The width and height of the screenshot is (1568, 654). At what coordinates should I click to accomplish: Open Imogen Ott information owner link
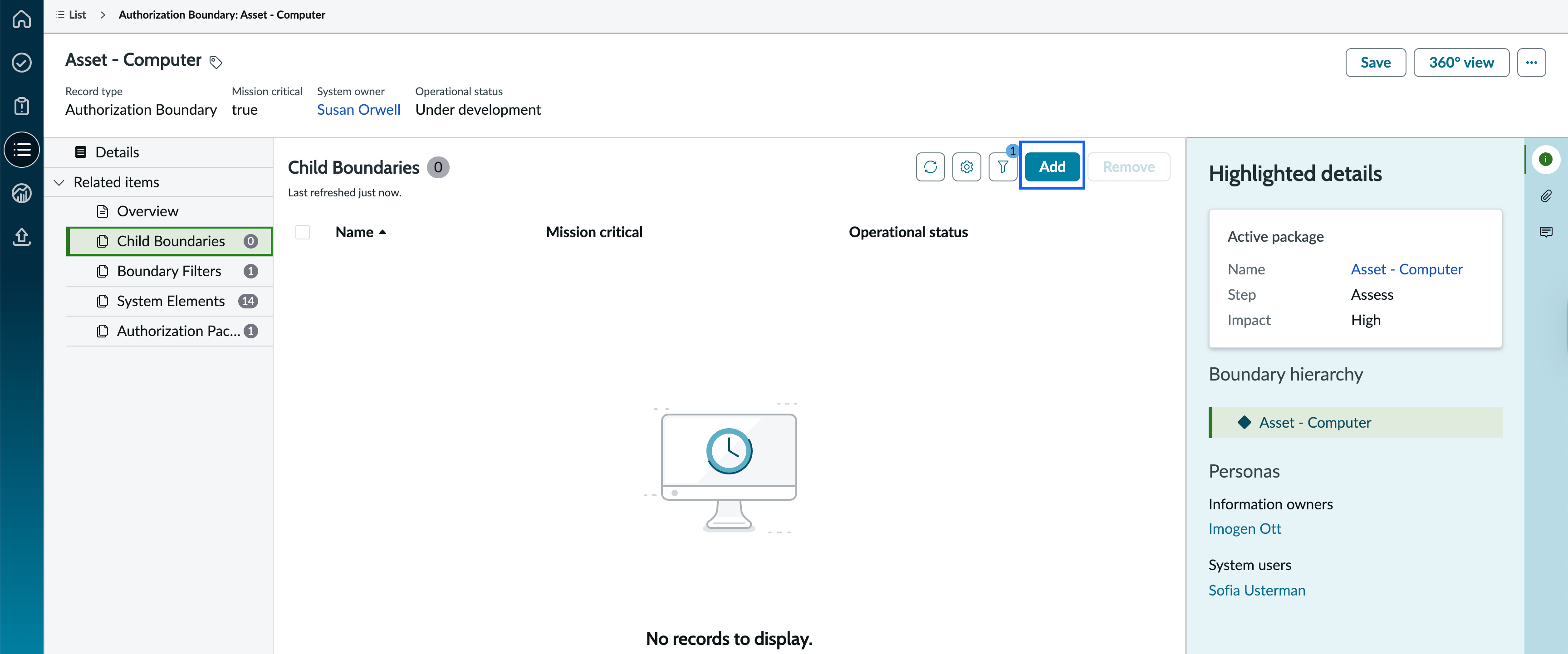pyautogui.click(x=1245, y=529)
